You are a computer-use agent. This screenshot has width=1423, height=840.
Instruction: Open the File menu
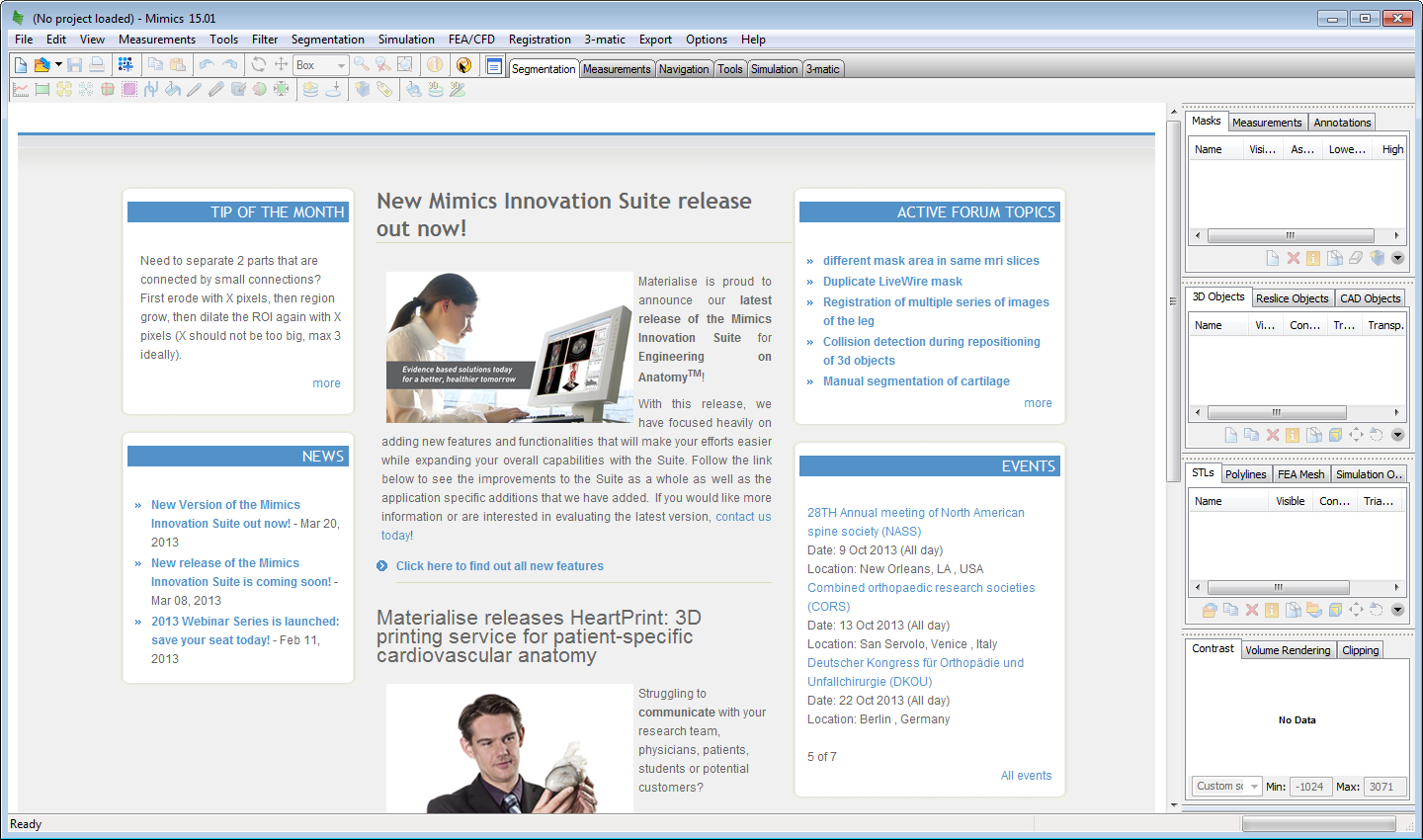24,40
